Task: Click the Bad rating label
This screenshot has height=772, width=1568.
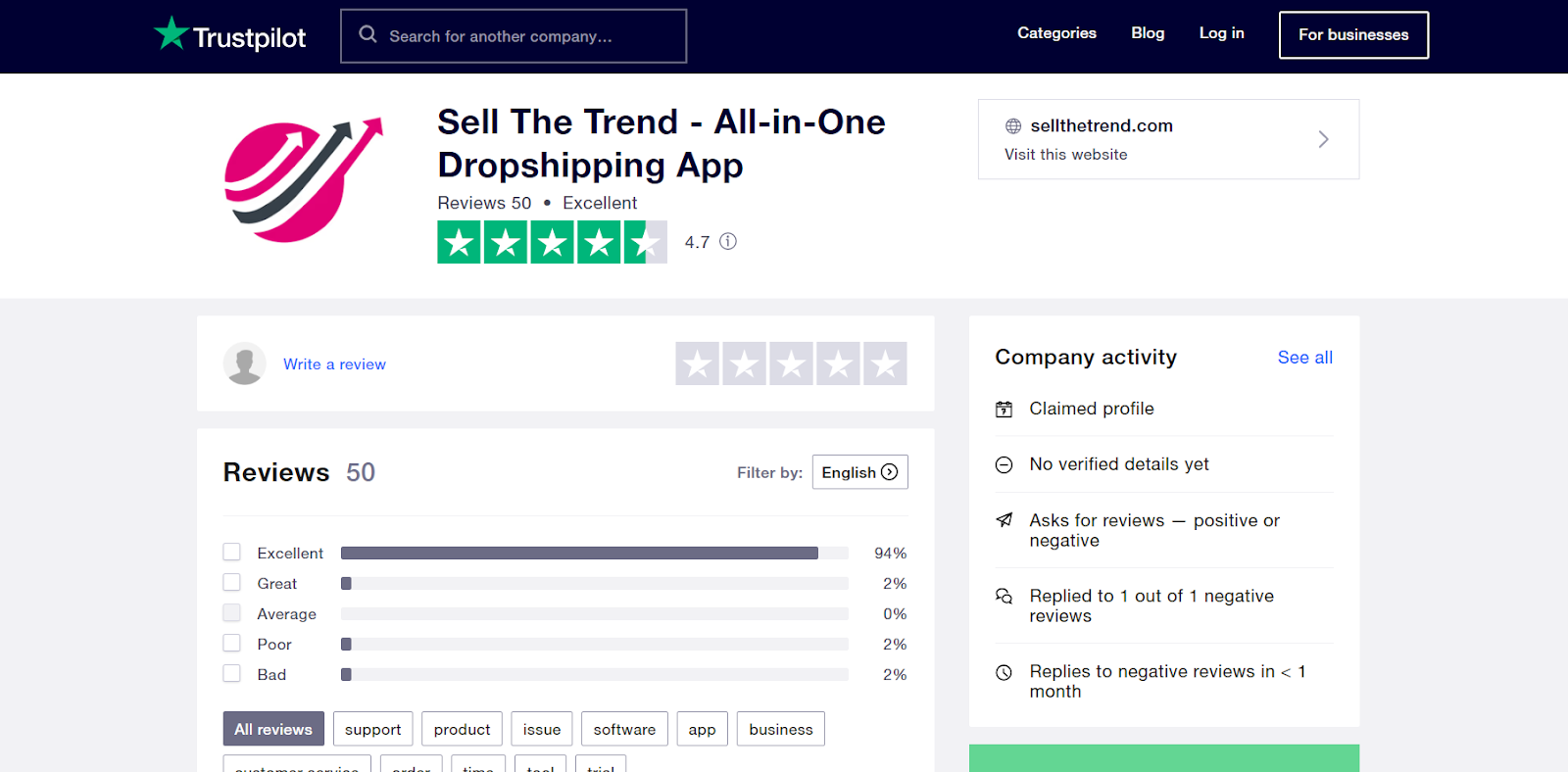Action: (x=271, y=675)
